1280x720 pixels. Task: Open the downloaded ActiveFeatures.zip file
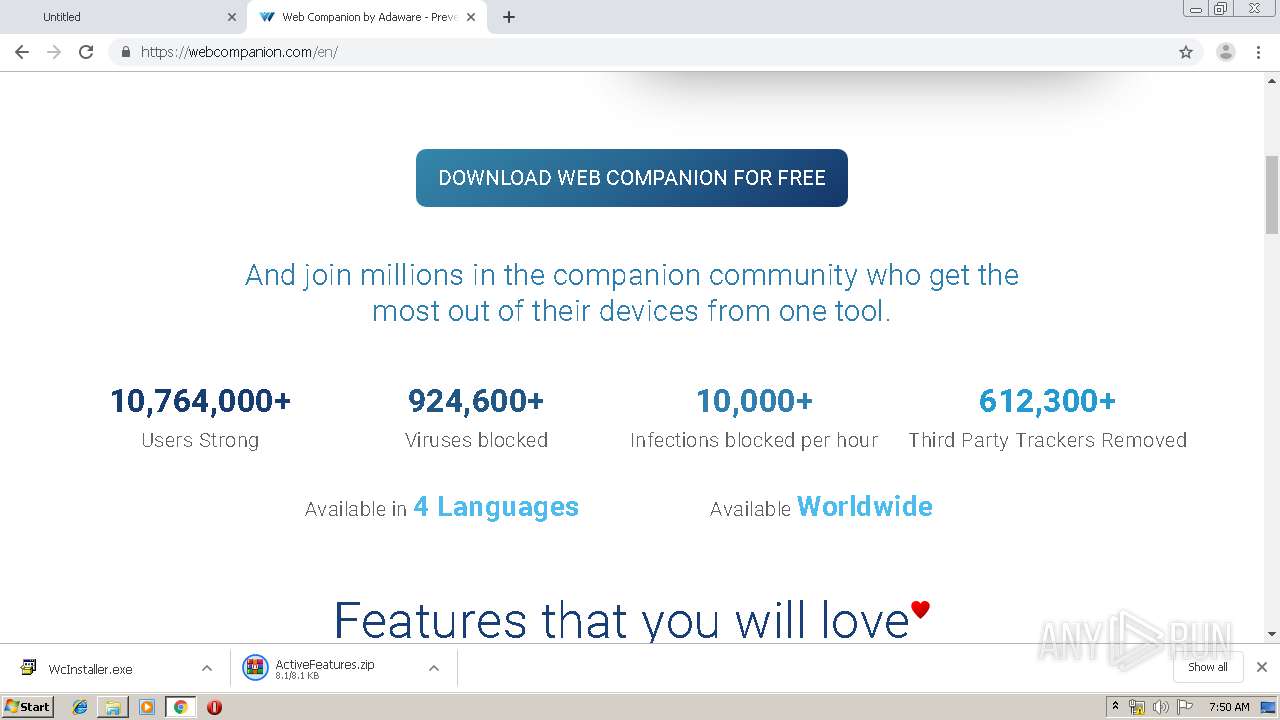click(x=325, y=668)
